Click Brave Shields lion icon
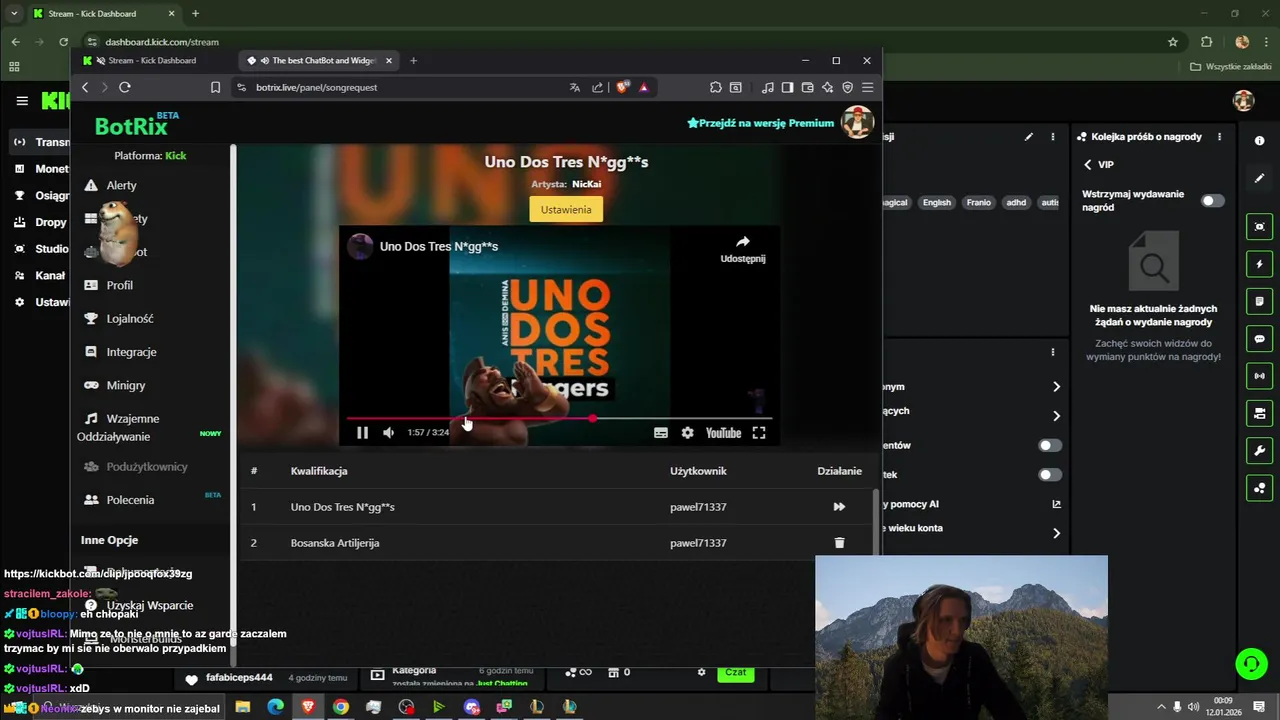Image resolution: width=1280 pixels, height=720 pixels. click(622, 87)
